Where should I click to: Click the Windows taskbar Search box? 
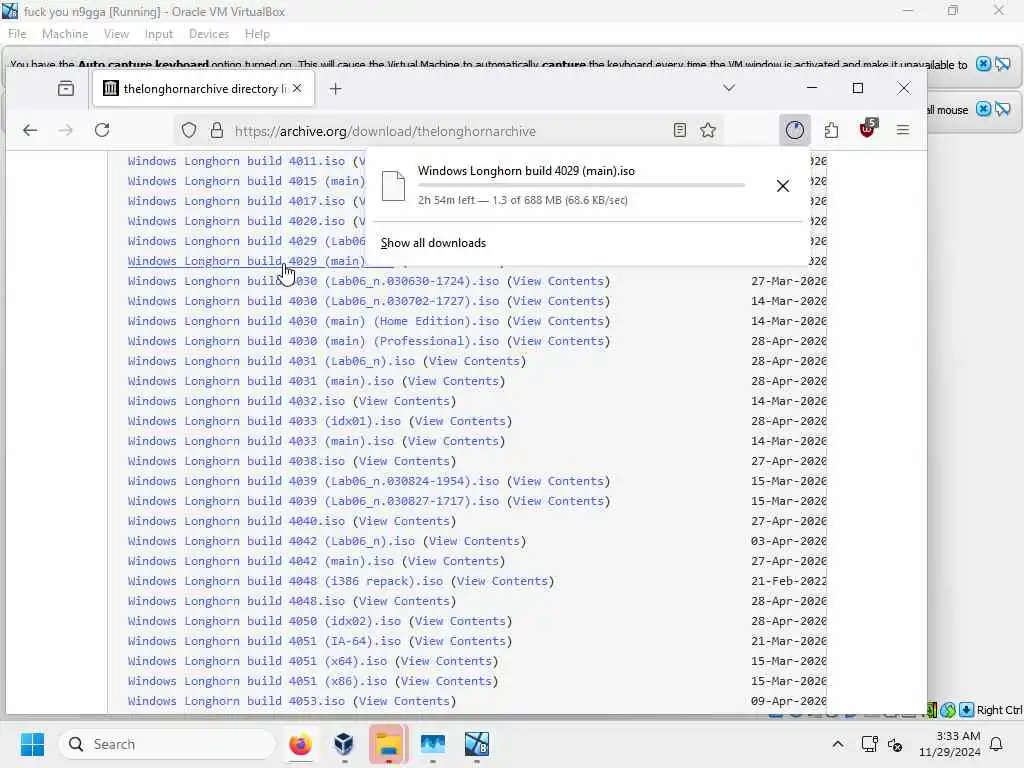pyautogui.click(x=167, y=744)
